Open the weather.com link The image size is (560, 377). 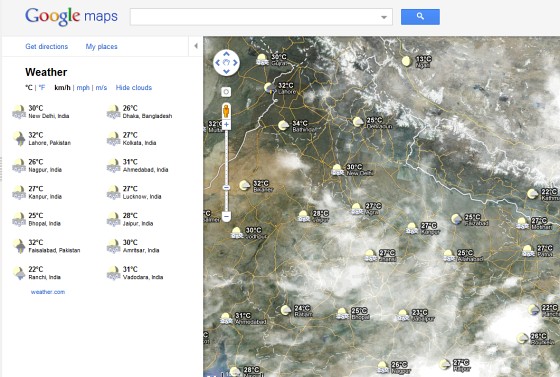point(48,292)
